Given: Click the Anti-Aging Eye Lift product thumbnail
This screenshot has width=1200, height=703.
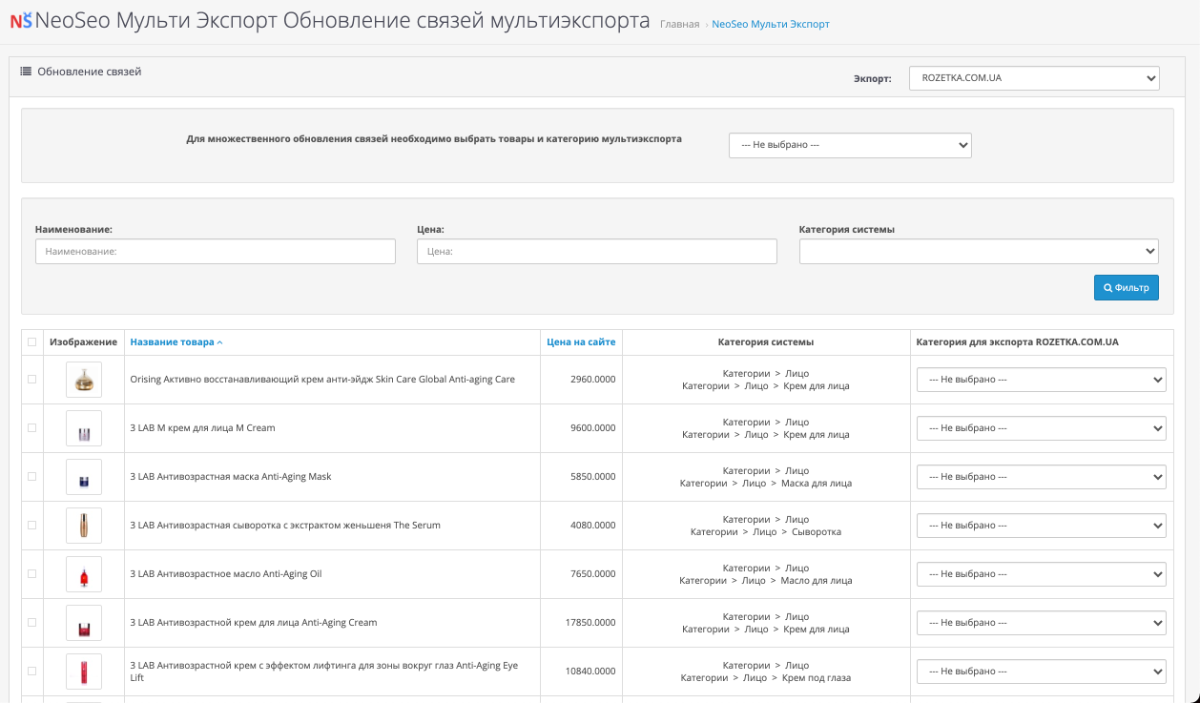Looking at the screenshot, I should tap(84, 671).
